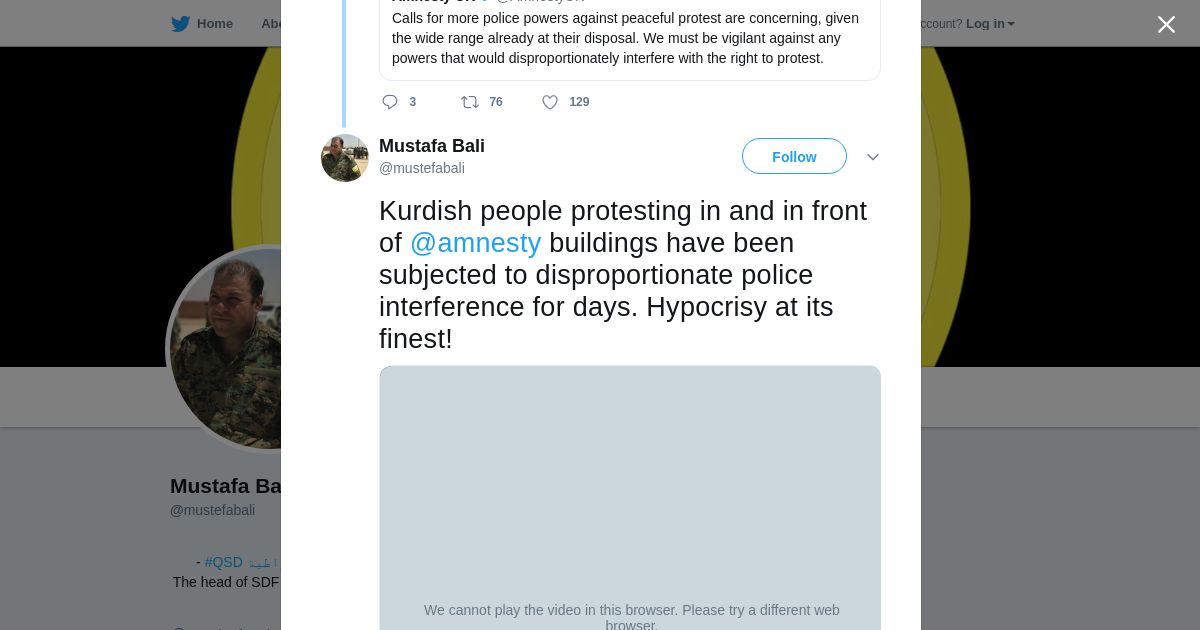Click the @mustefabali handle in the tweet
This screenshot has width=1200, height=630.
(421, 168)
